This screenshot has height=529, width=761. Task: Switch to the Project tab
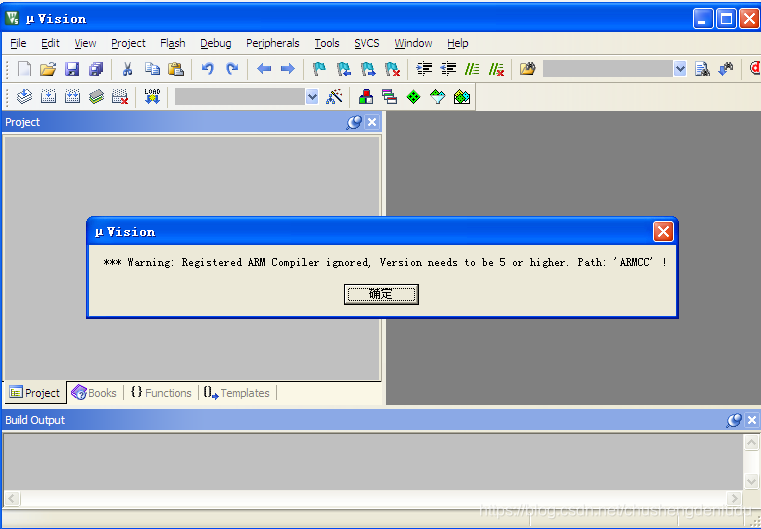(35, 393)
